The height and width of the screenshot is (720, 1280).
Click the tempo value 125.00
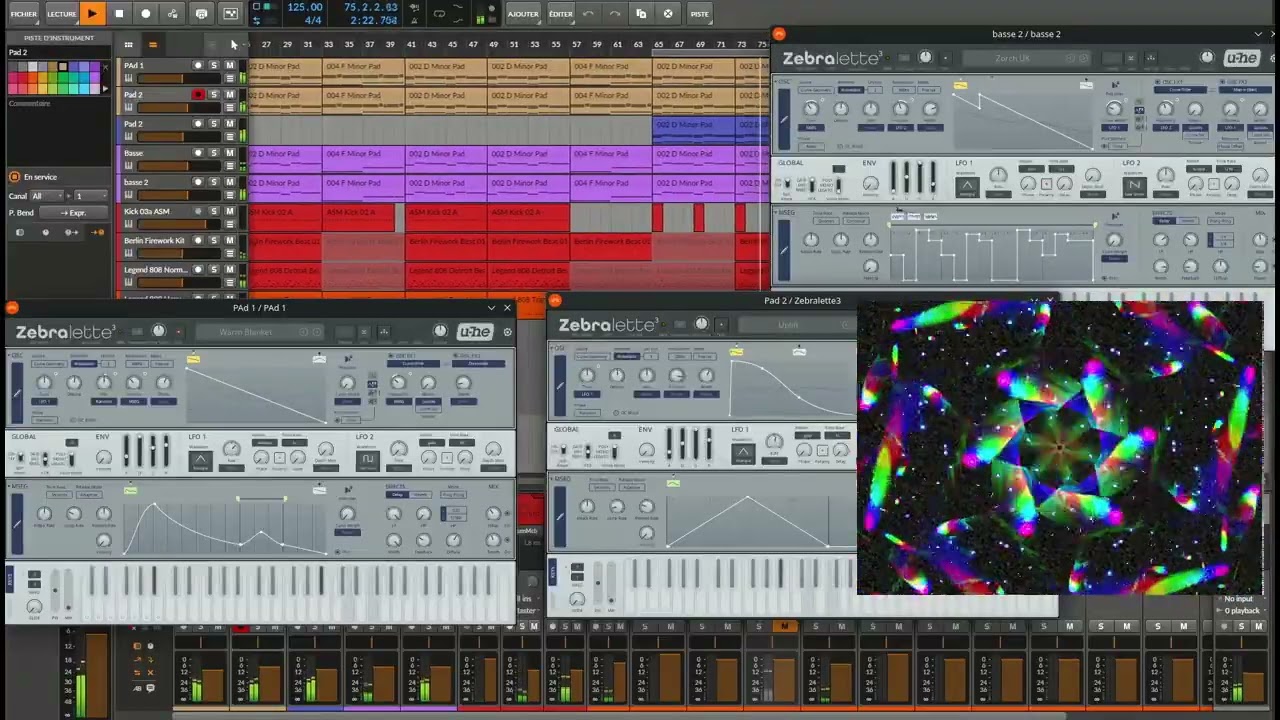(305, 8)
